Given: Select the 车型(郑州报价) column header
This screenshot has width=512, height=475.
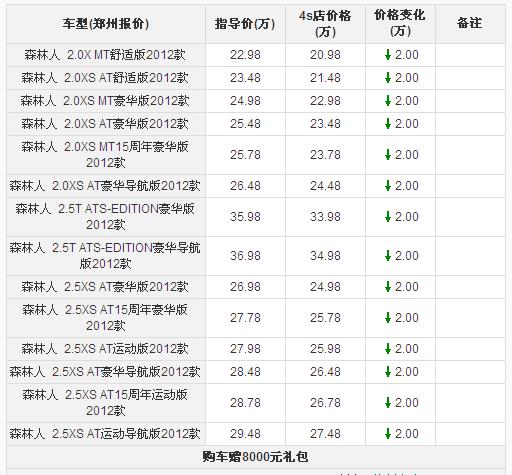Looking at the screenshot, I should pyautogui.click(x=106, y=24).
